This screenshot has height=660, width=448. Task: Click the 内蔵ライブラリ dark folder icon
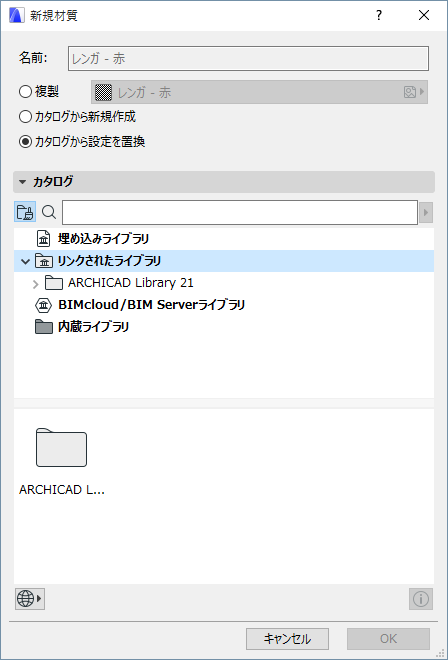click(x=43, y=327)
